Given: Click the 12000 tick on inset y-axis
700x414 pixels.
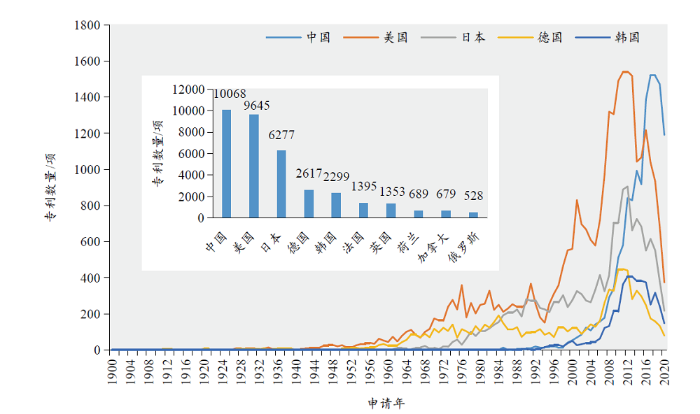Looking at the screenshot, I should tap(188, 89).
